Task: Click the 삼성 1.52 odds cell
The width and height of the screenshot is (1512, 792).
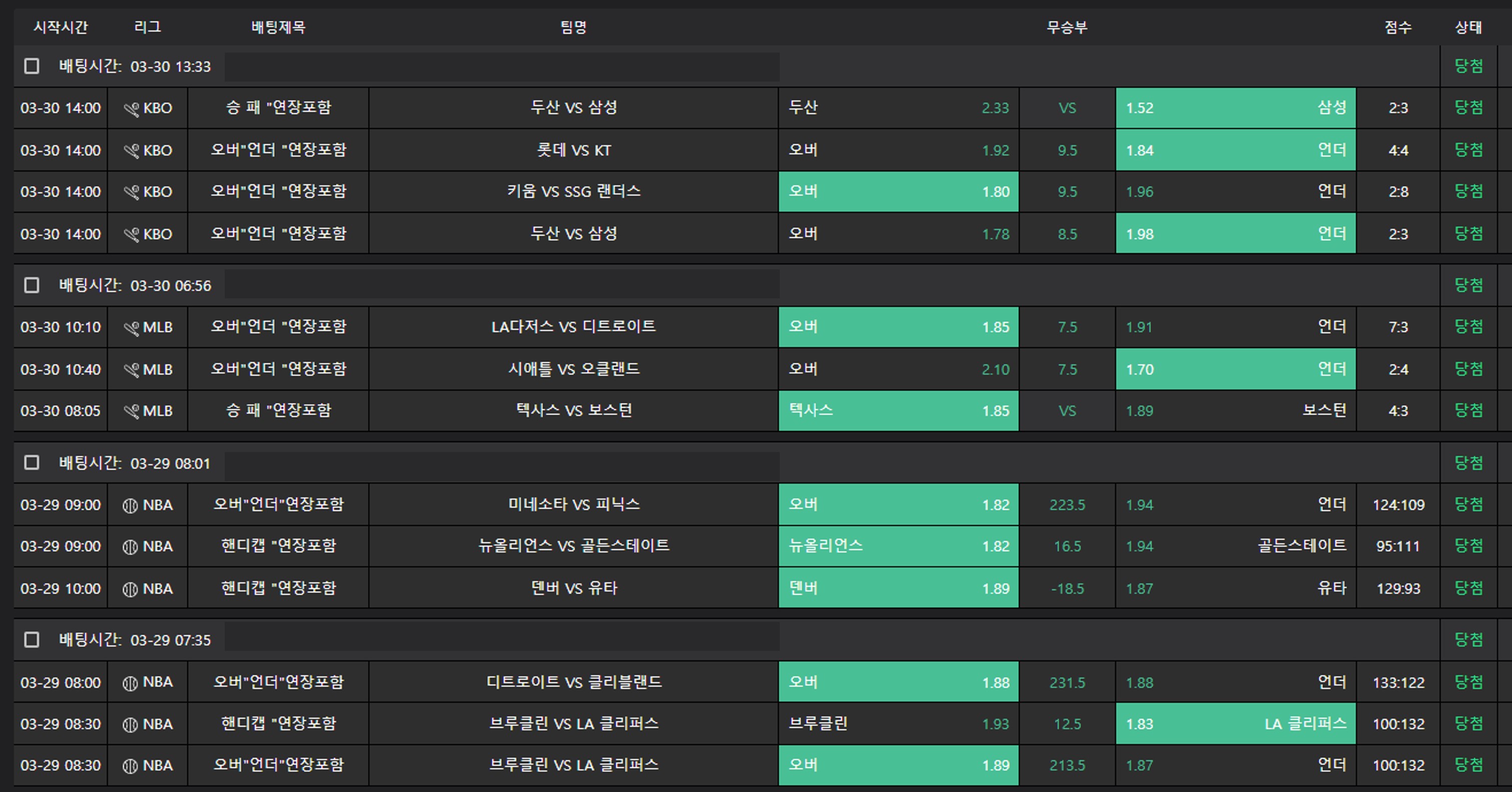Action: pyautogui.click(x=1236, y=108)
